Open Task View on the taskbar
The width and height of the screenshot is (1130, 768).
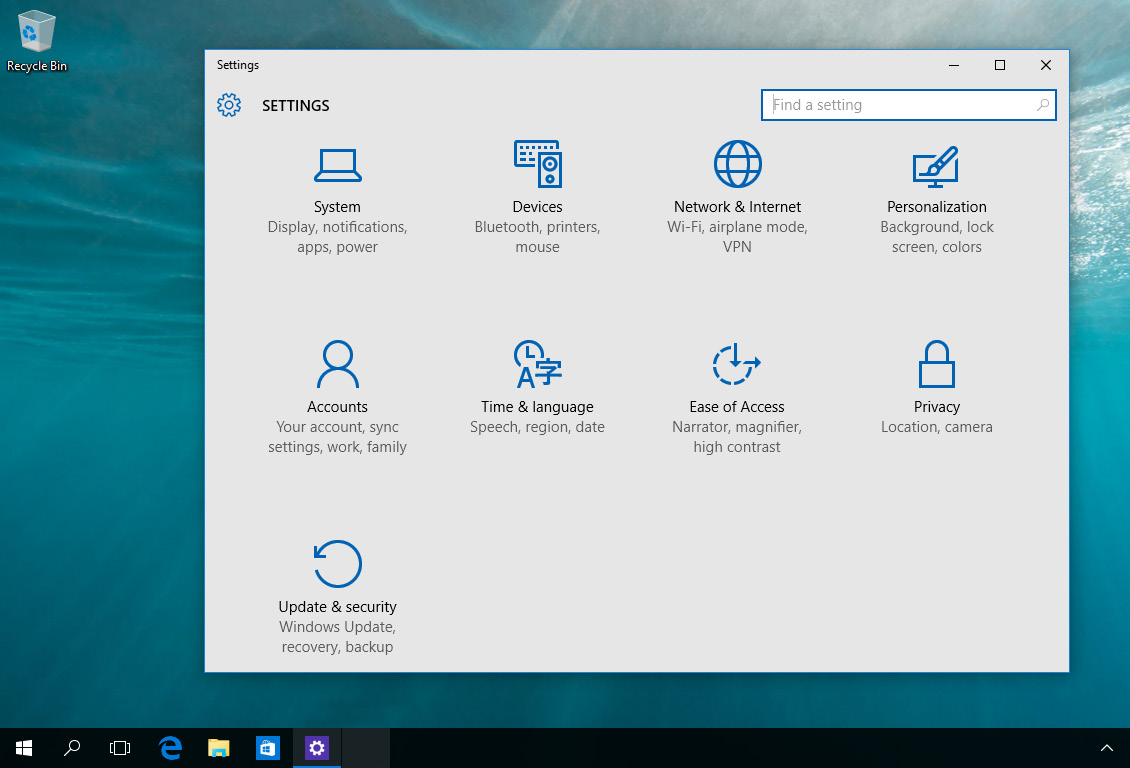pos(120,749)
